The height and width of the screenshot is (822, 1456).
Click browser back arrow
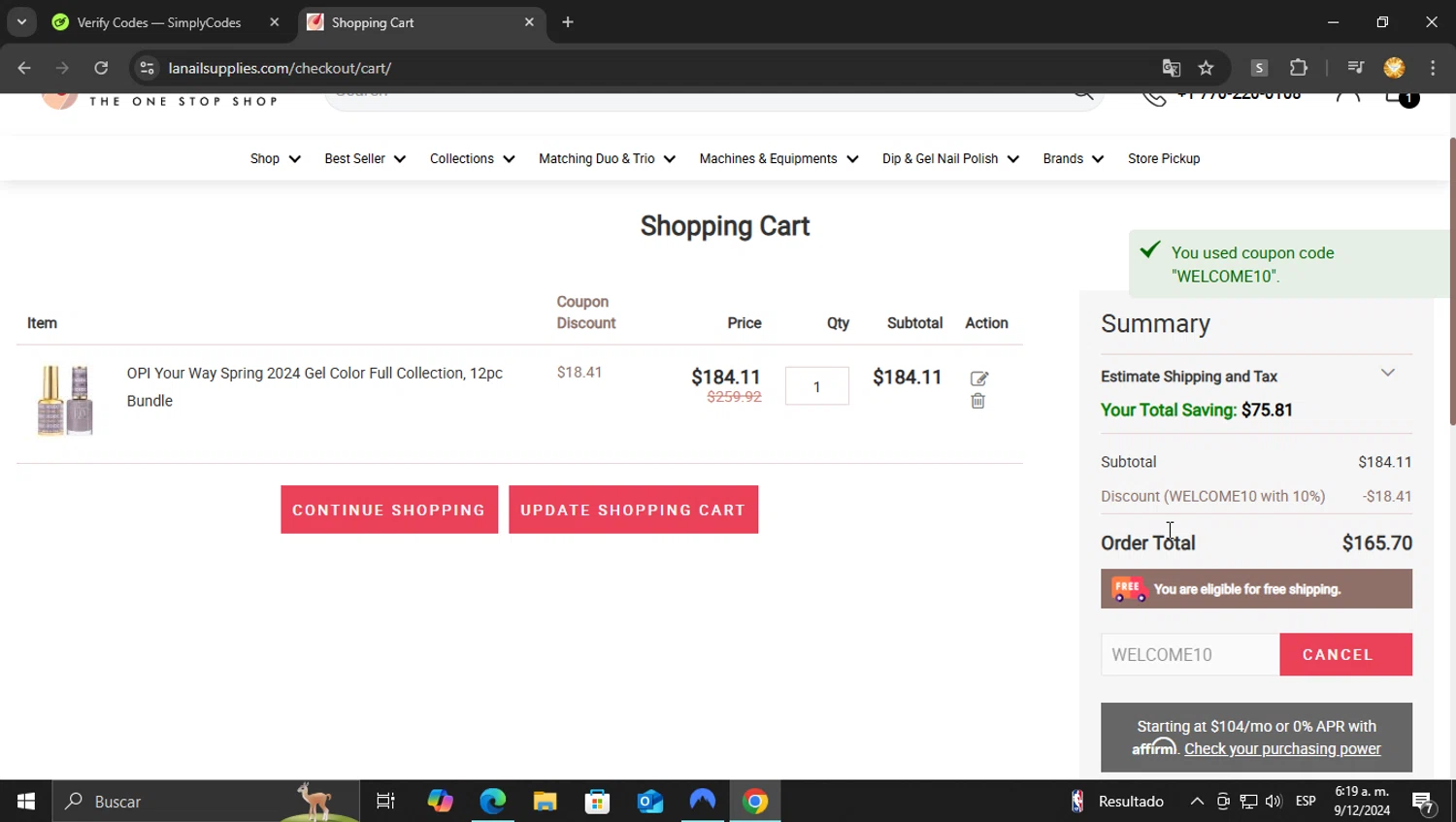pos(24,68)
